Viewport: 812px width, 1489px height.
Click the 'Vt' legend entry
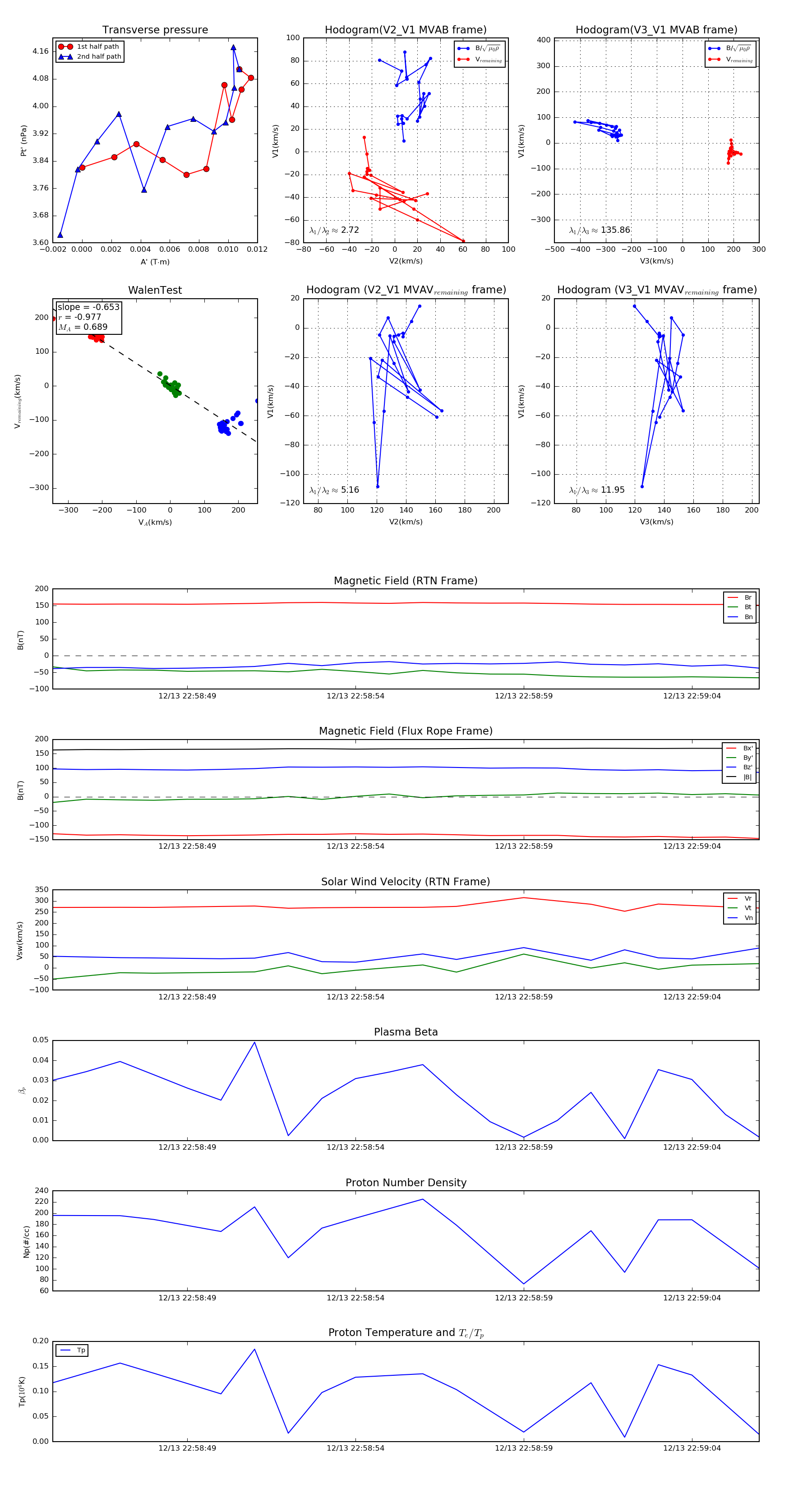[x=740, y=908]
